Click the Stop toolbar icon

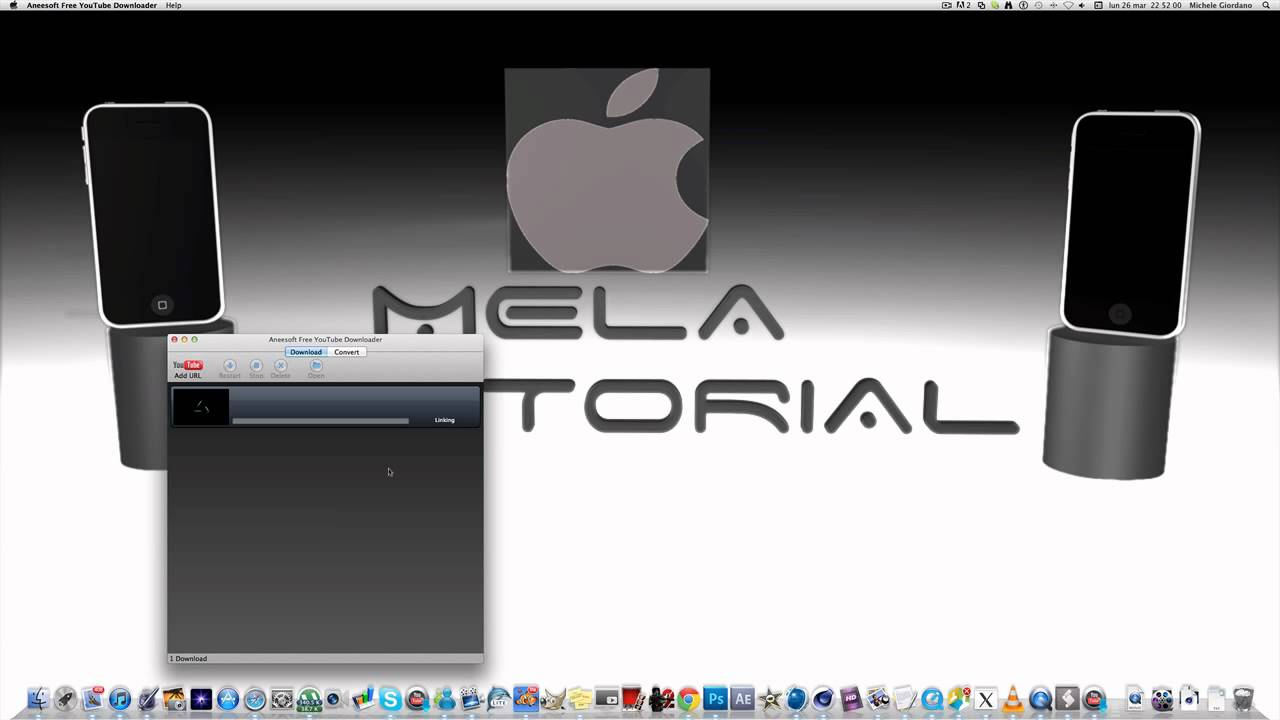[x=256, y=369]
